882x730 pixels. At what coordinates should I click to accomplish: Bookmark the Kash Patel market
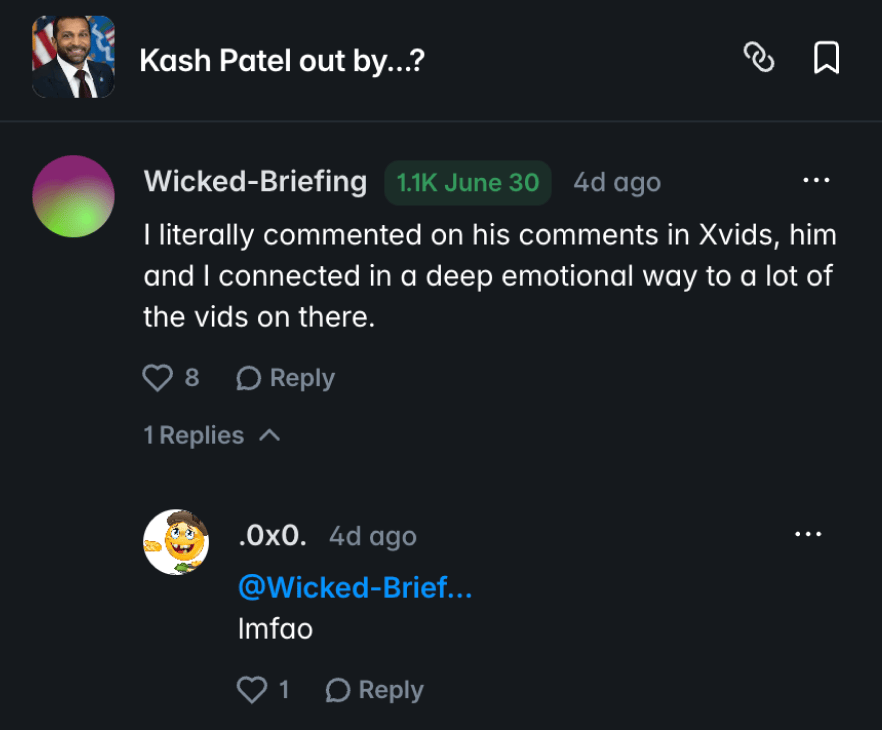[x=826, y=59]
